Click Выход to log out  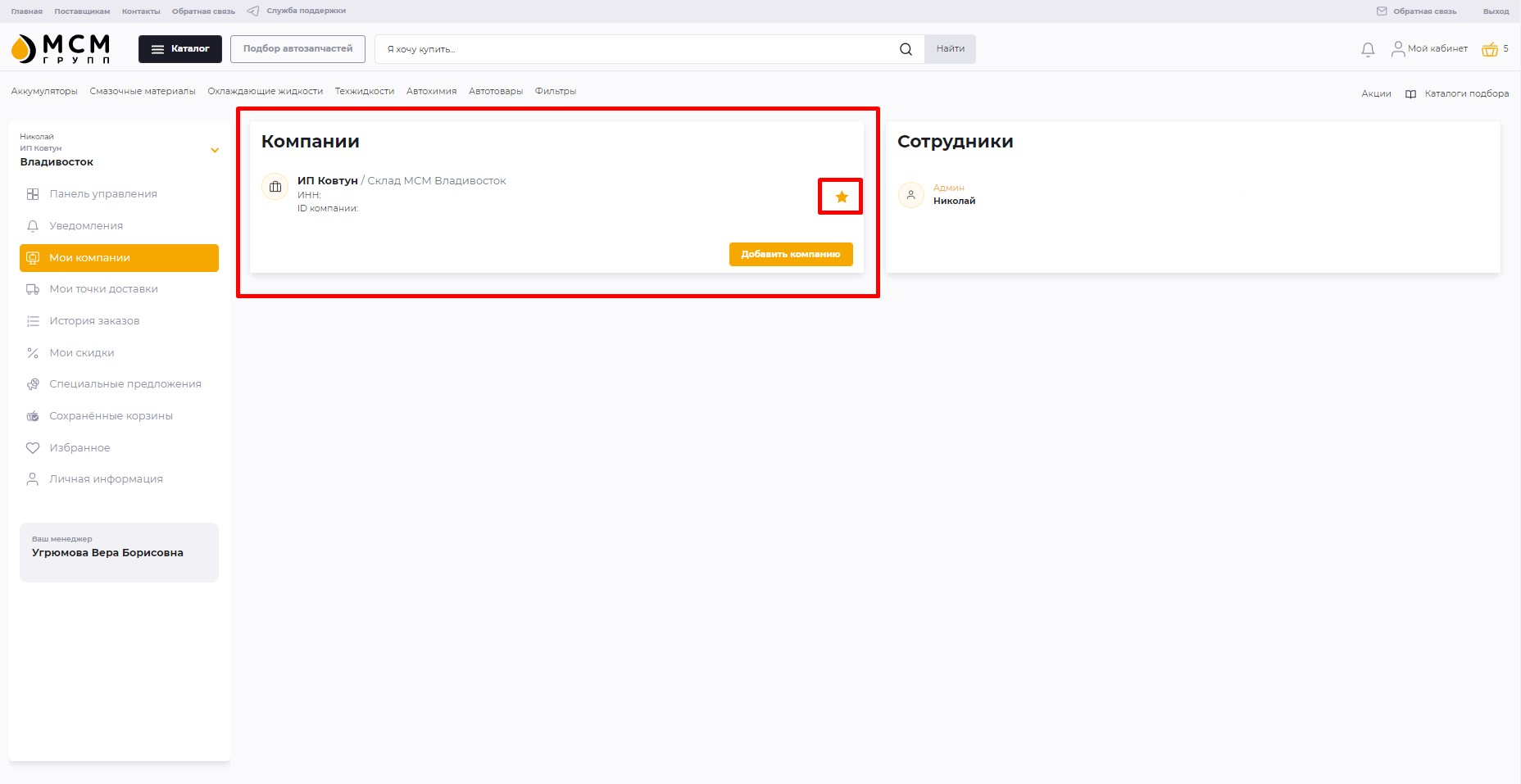coord(1496,11)
